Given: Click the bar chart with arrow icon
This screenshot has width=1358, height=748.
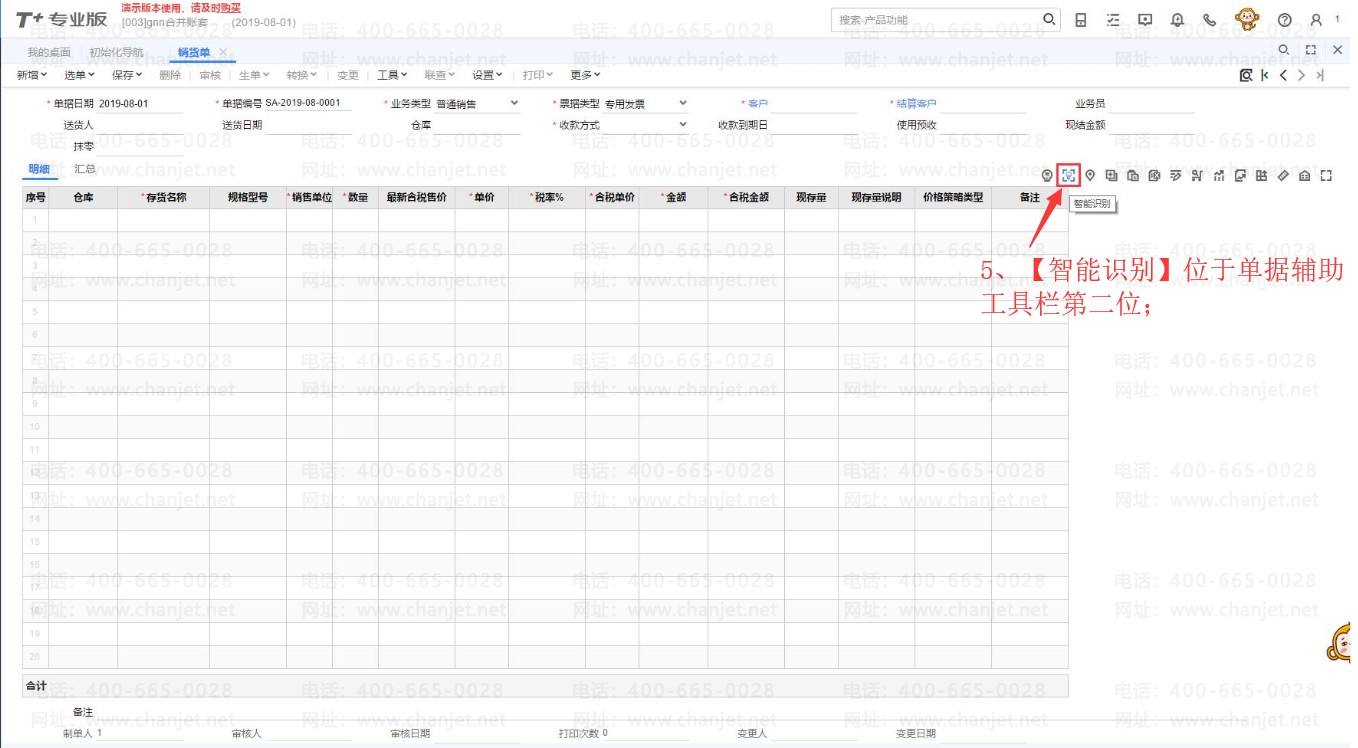Looking at the screenshot, I should [x=1219, y=176].
